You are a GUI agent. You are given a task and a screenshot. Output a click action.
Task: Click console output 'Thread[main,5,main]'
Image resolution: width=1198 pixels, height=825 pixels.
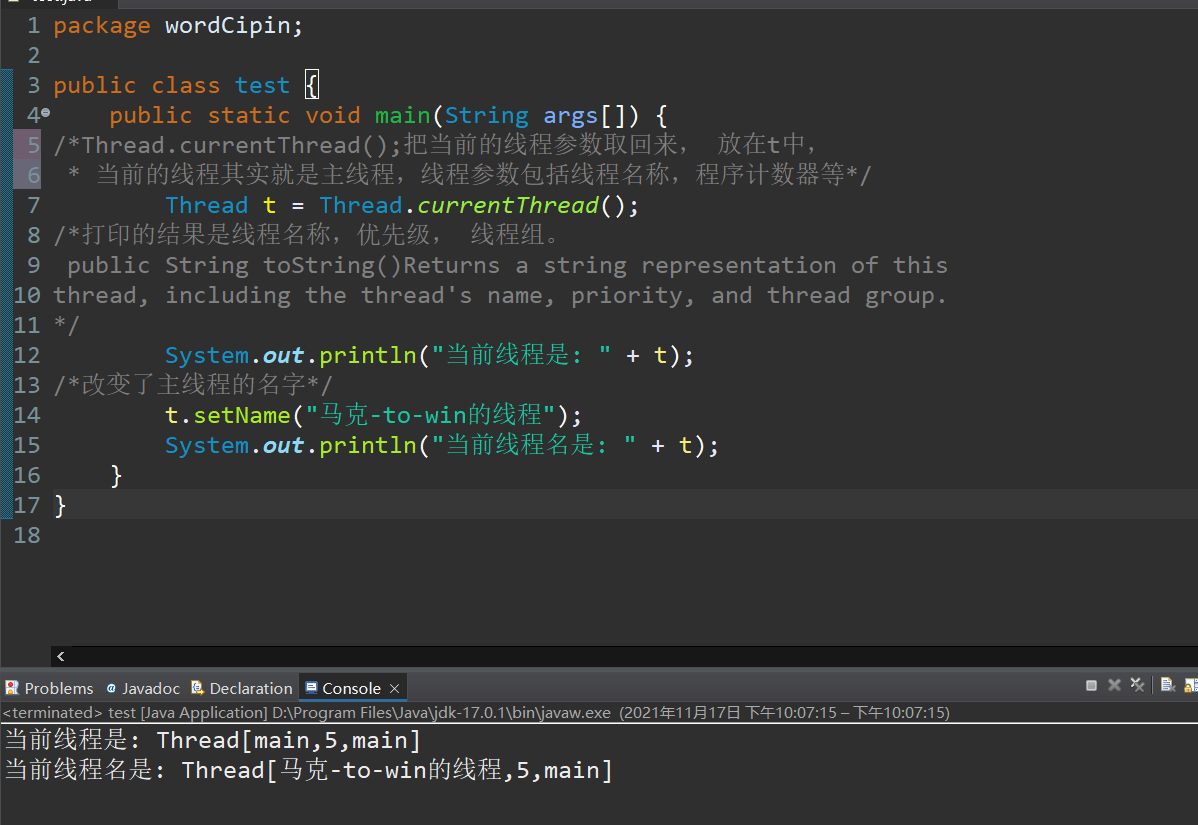pyautogui.click(x=288, y=740)
